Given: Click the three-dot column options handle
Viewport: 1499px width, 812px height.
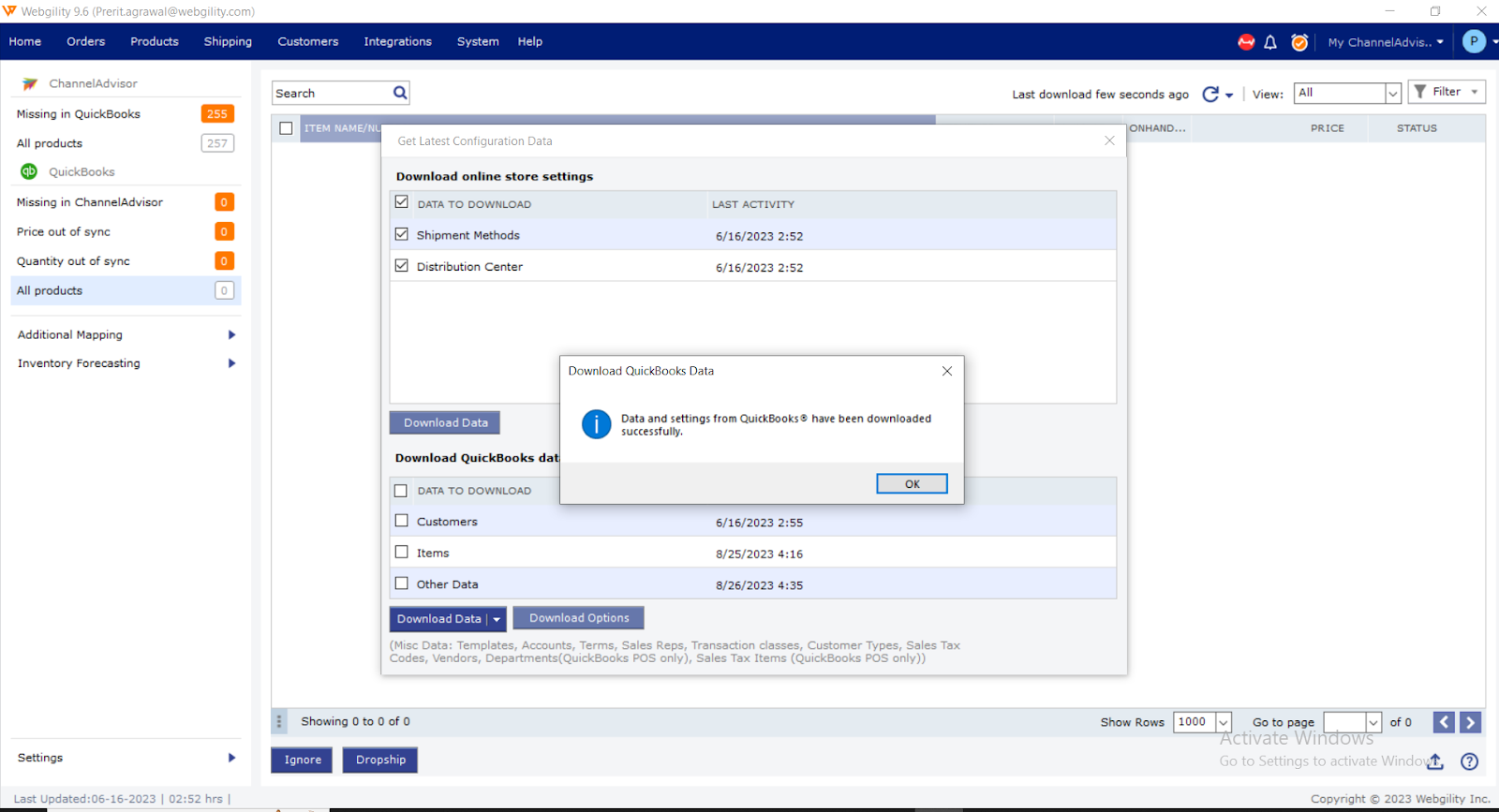Looking at the screenshot, I should click(x=278, y=722).
